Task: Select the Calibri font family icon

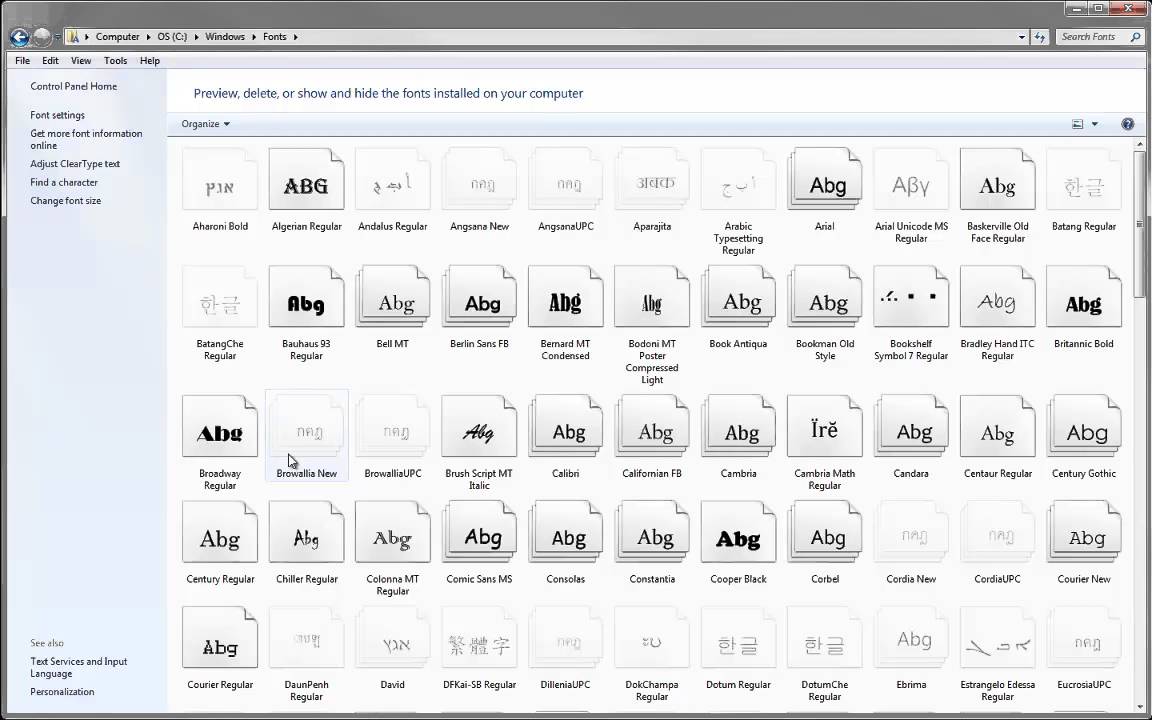Action: [x=566, y=426]
